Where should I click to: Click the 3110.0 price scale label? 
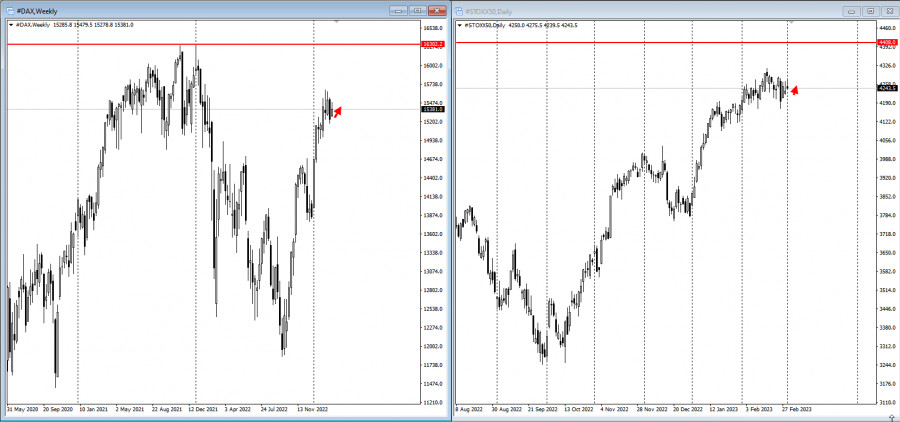887,402
